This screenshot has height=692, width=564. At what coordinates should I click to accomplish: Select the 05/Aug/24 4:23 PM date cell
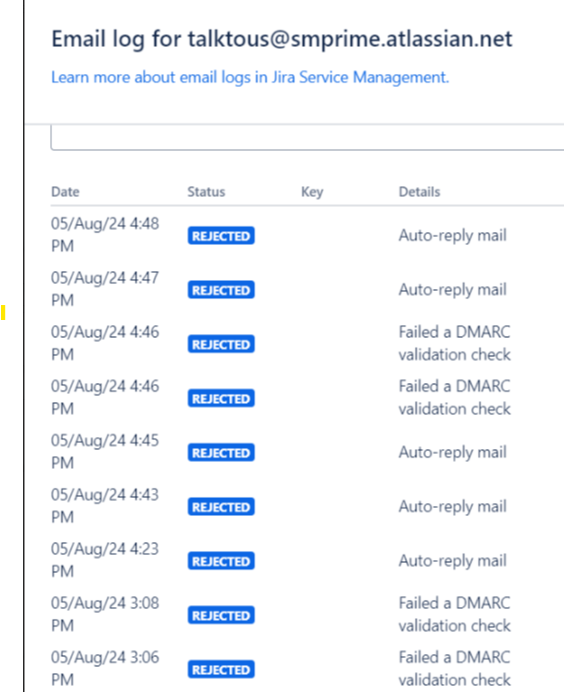[105, 560]
